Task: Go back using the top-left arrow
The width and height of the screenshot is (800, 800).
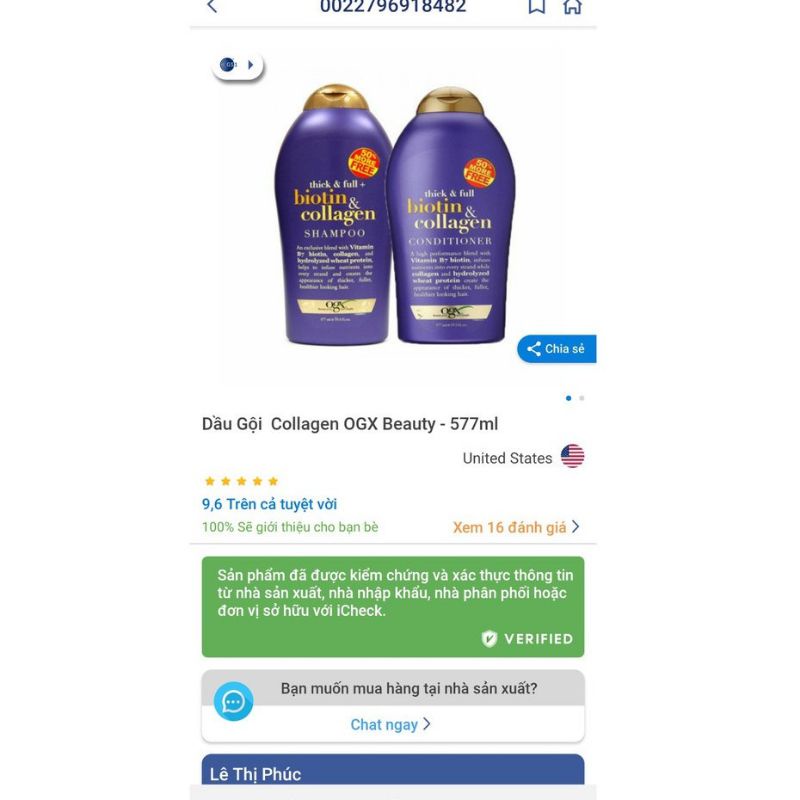Action: pos(212,6)
